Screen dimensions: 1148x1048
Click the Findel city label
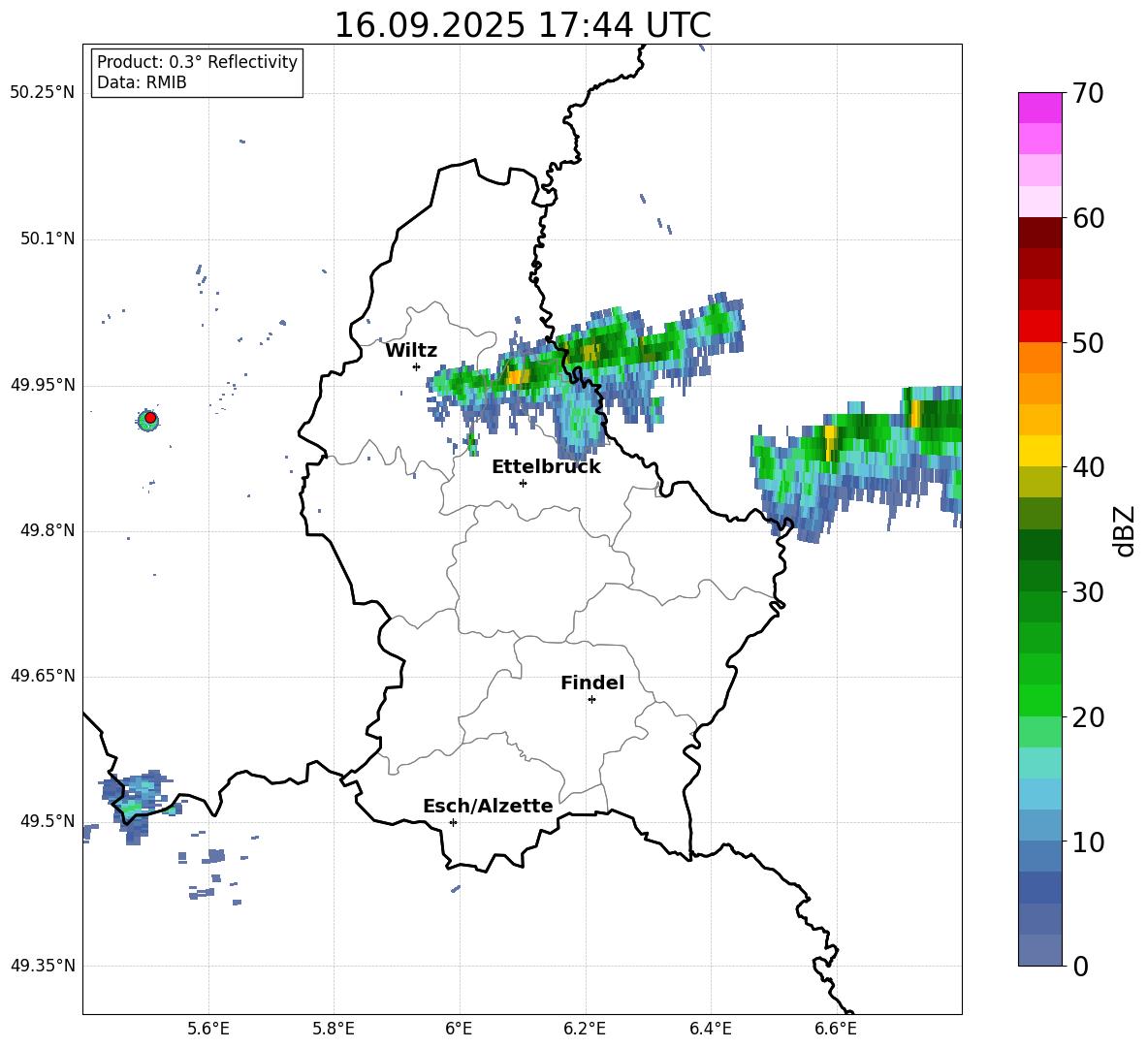pyautogui.click(x=592, y=683)
